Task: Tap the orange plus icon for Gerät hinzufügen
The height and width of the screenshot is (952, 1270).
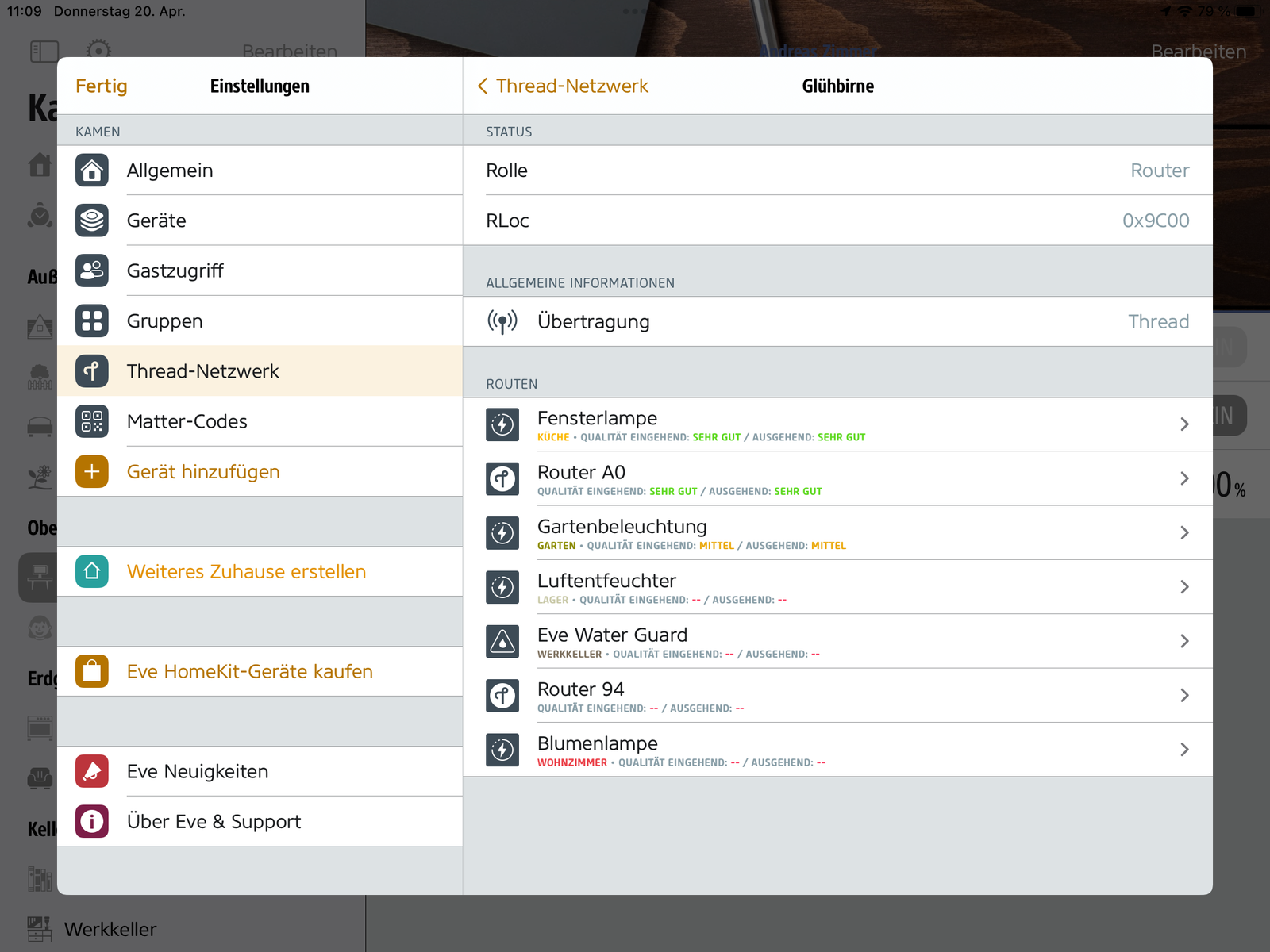Action: point(92,471)
